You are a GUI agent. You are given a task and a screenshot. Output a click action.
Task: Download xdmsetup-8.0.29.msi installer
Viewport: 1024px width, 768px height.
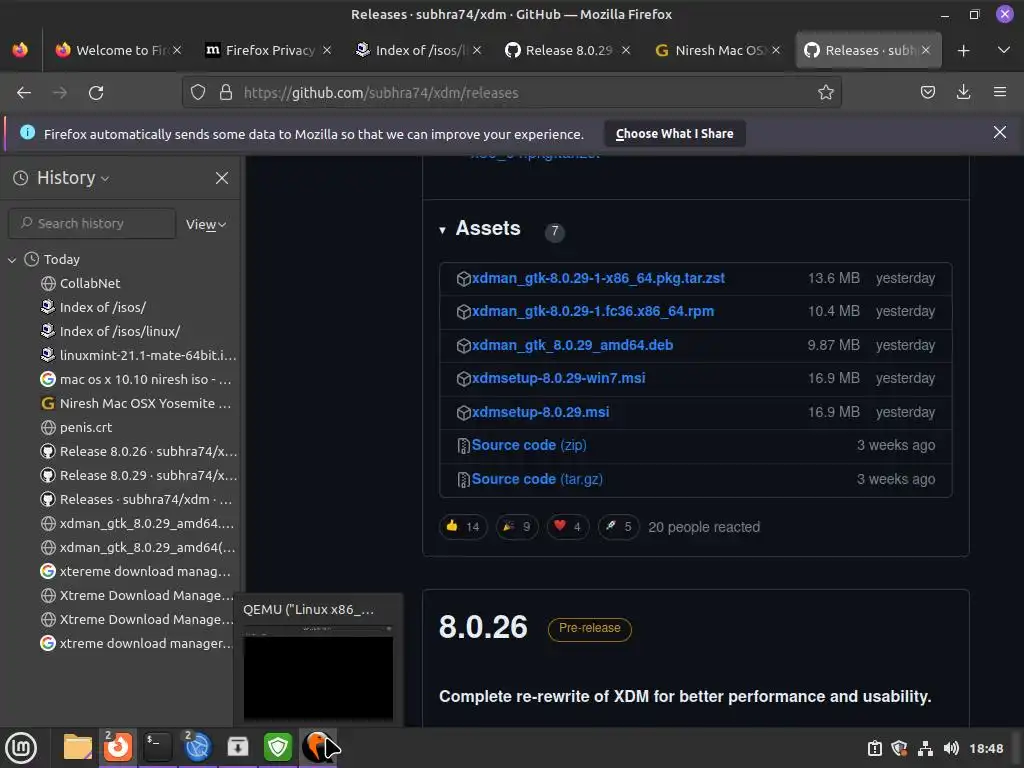point(540,412)
